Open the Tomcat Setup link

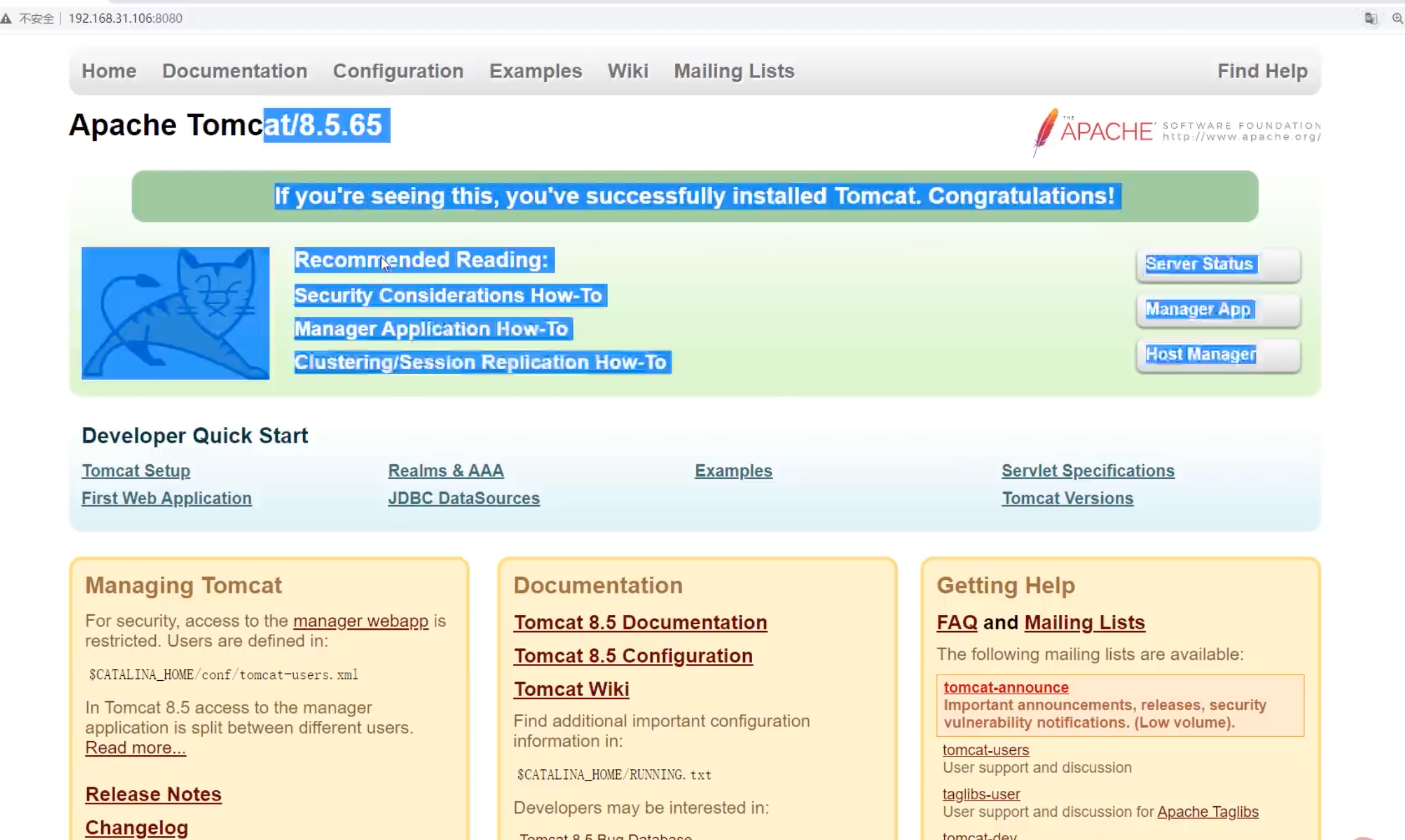[x=136, y=470]
